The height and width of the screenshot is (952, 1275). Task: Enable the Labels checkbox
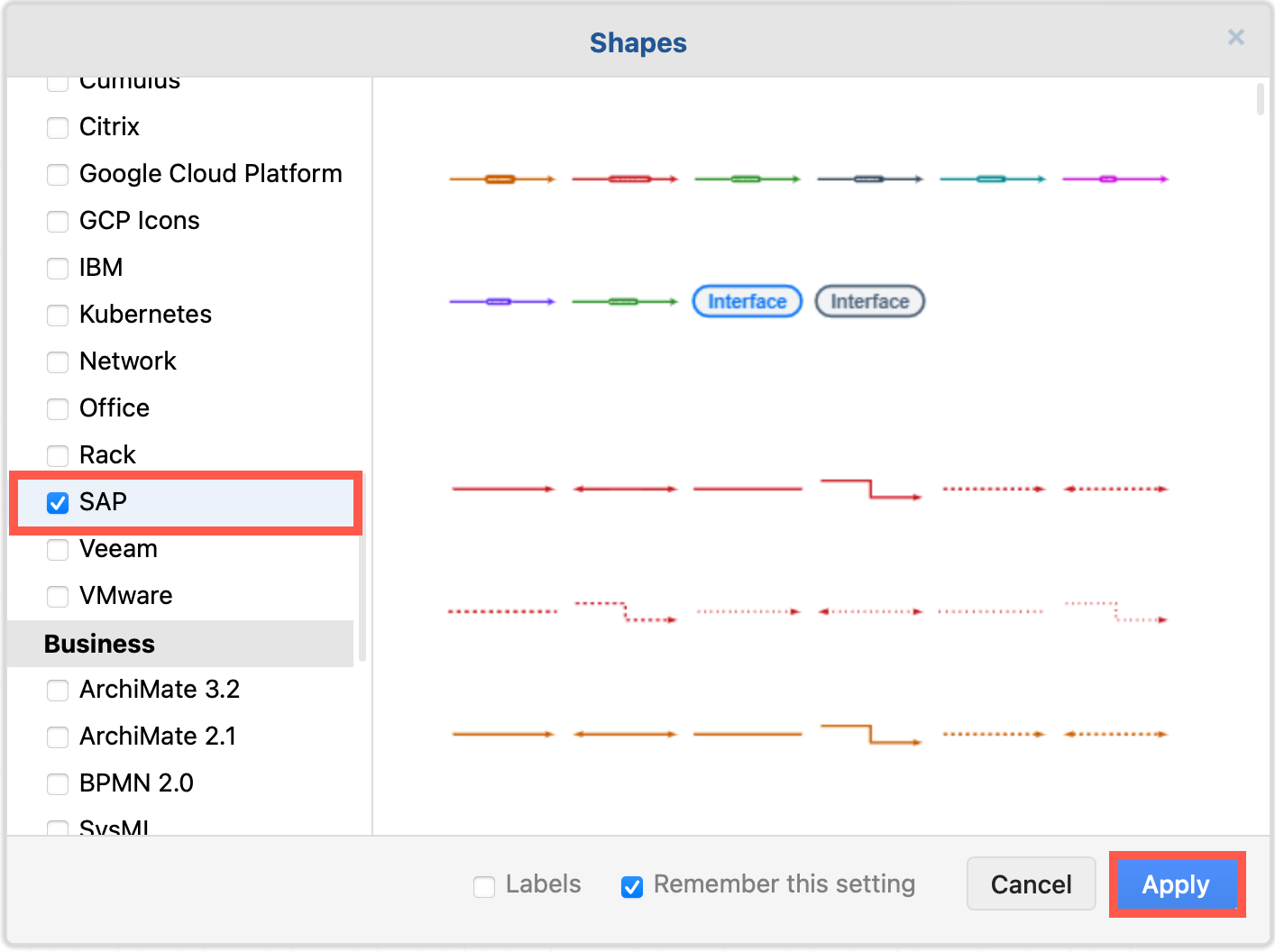484,886
